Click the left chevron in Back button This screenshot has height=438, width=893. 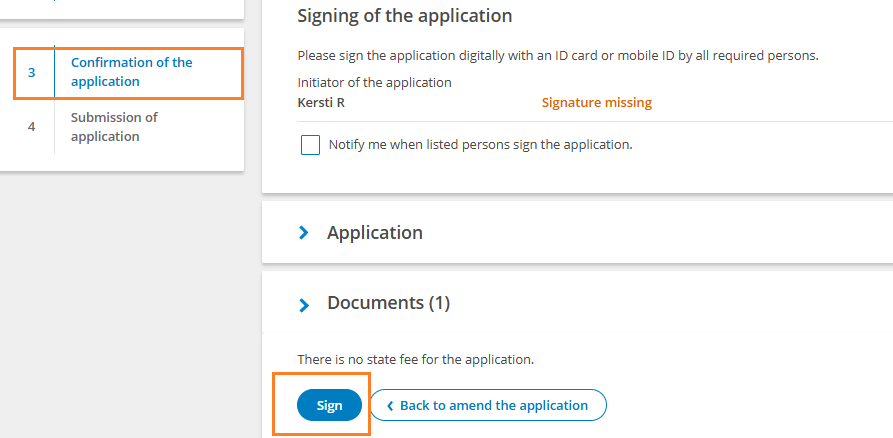(x=390, y=406)
